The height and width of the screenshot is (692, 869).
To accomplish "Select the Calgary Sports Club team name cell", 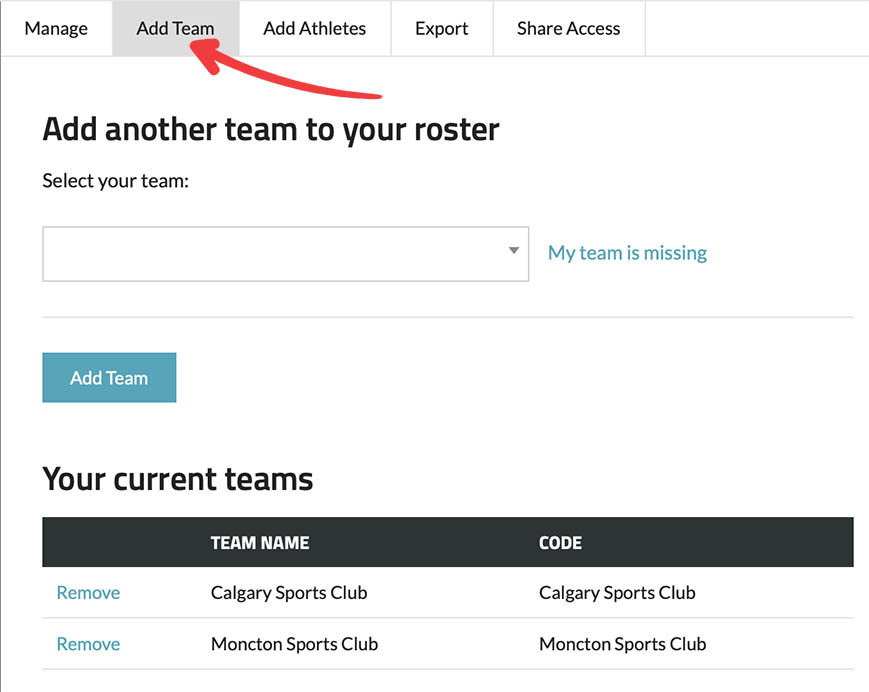I will point(289,593).
